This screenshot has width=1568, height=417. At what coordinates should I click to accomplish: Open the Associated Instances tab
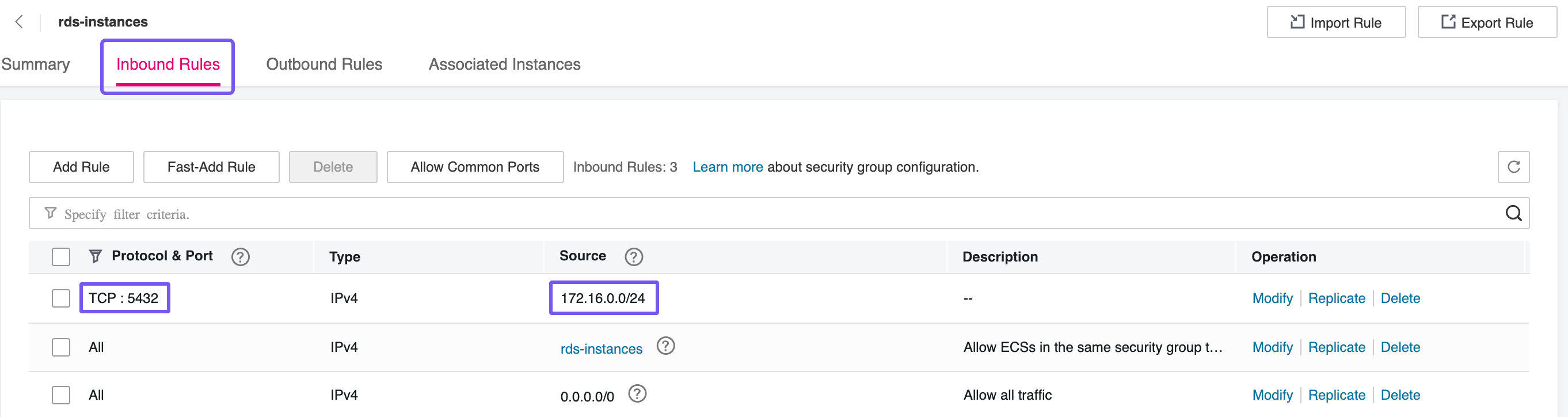pos(504,65)
